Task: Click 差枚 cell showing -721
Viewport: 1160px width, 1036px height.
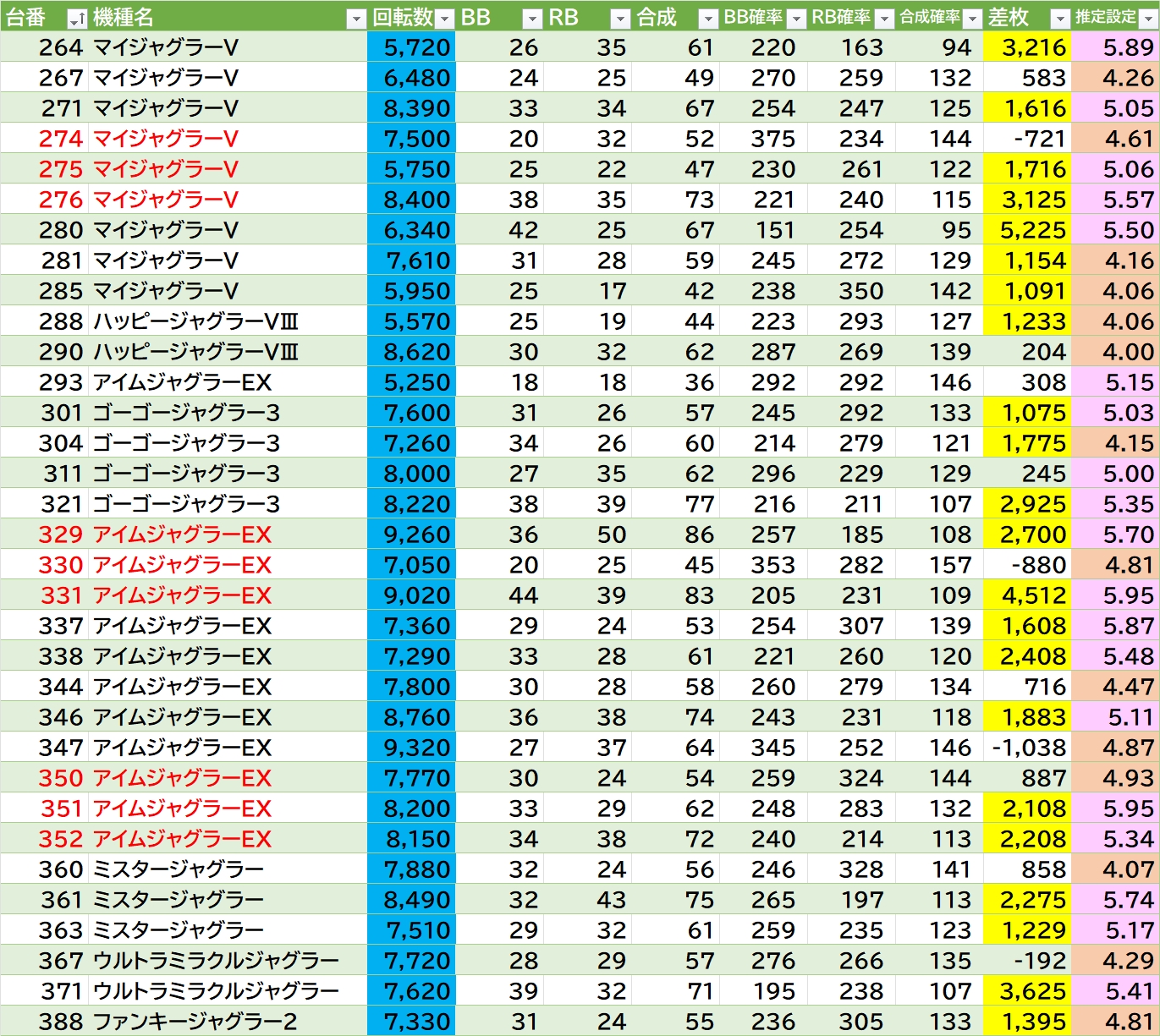Action: (x=1027, y=139)
